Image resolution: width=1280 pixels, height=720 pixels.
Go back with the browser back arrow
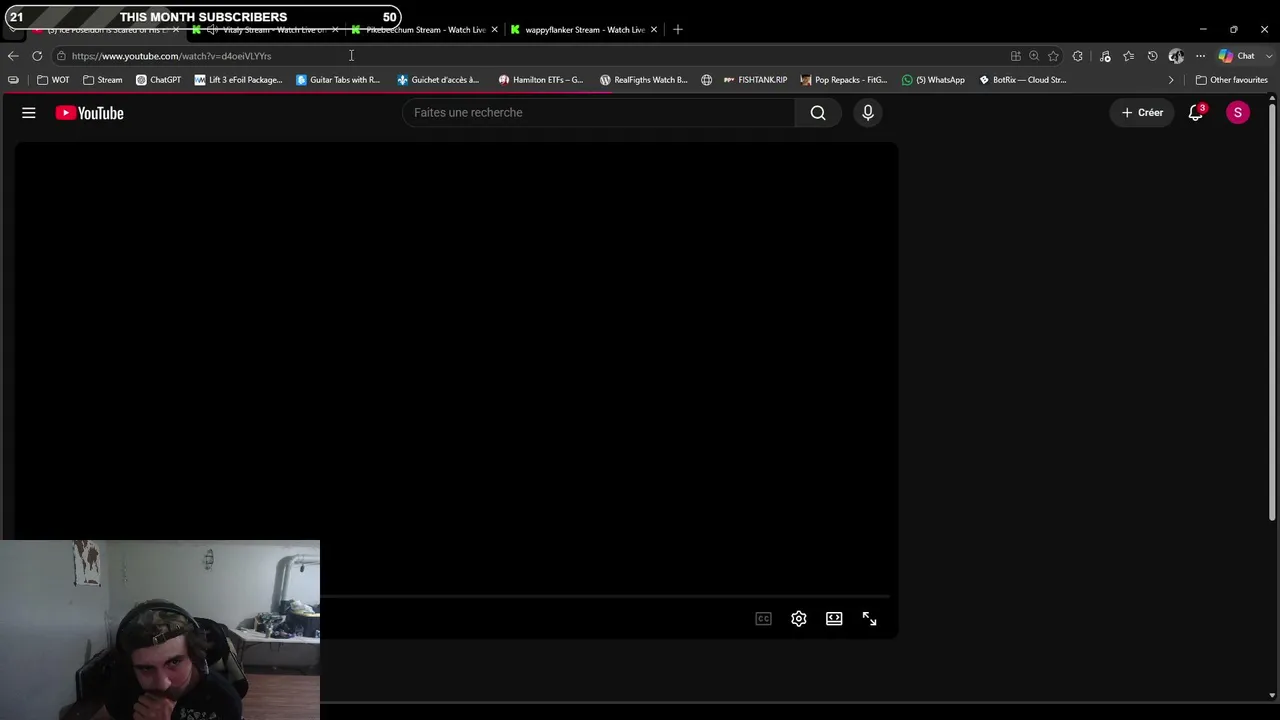pos(13,56)
